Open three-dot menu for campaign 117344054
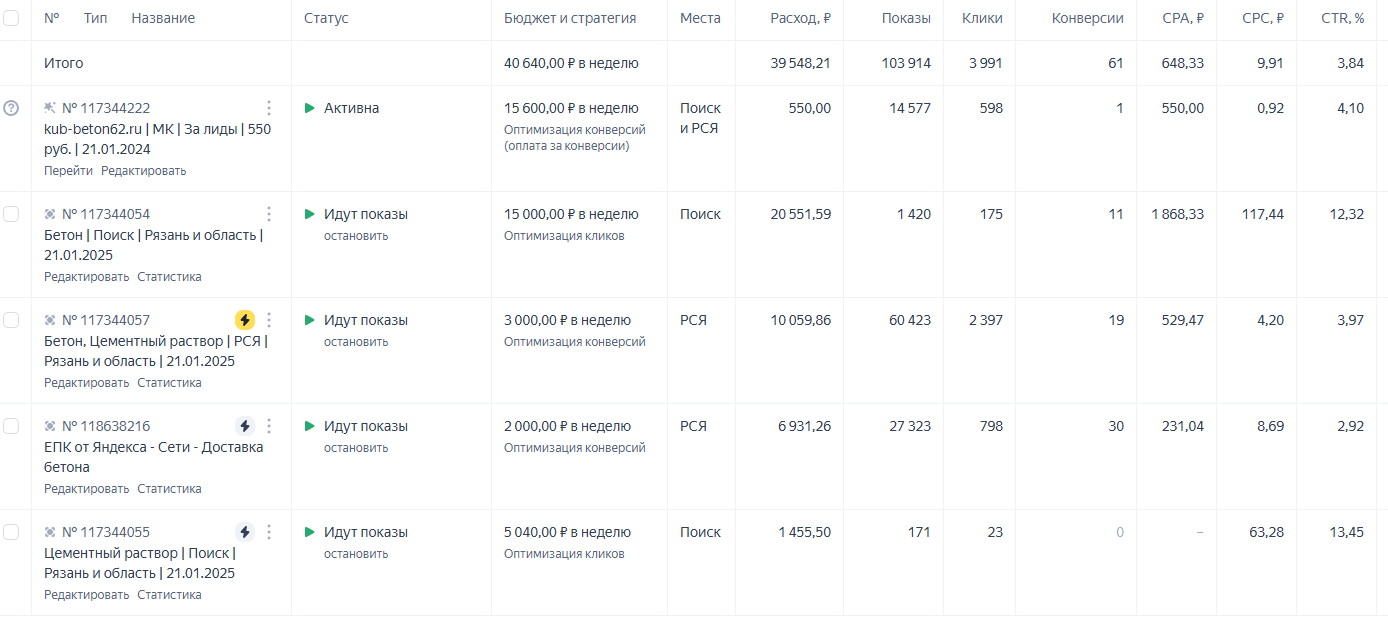This screenshot has width=1388, height=626. click(268, 214)
